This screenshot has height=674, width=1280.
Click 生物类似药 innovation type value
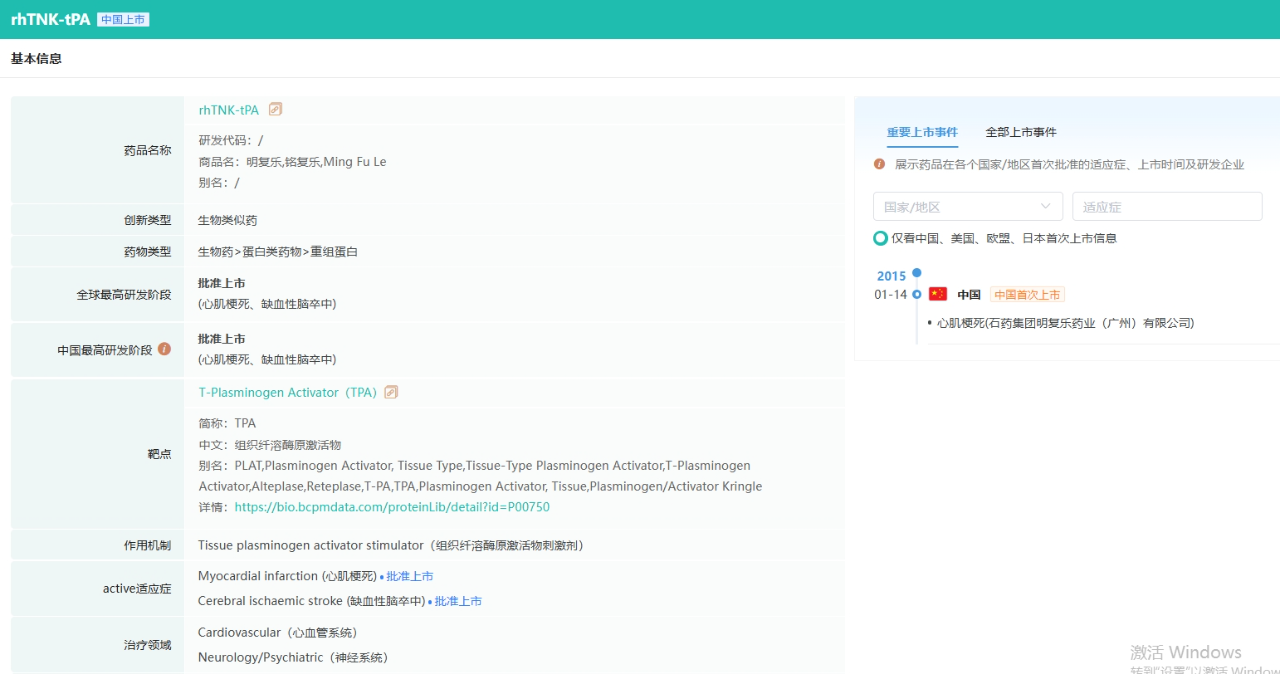tap(227, 220)
